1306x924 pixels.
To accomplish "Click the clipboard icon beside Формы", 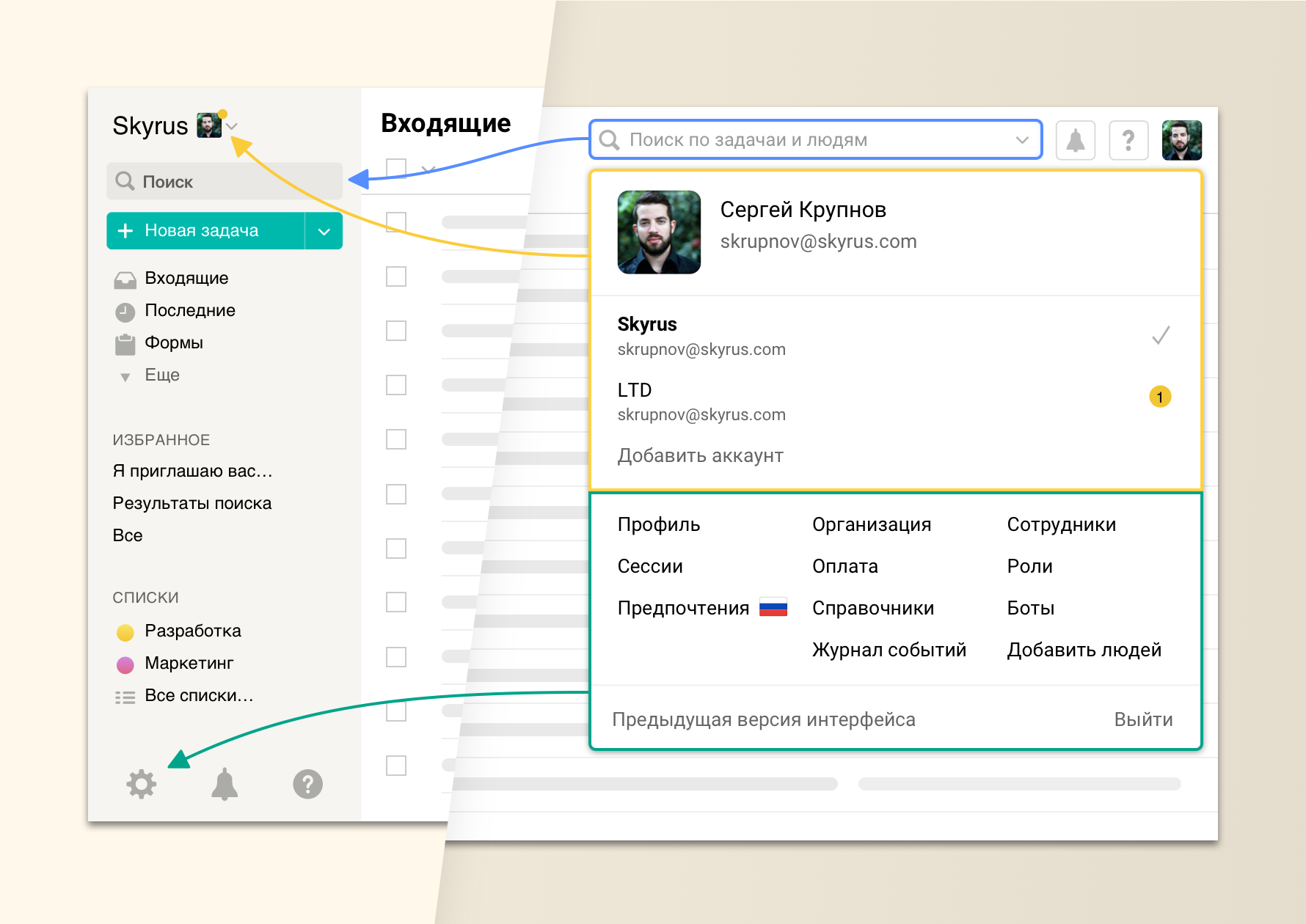I will coord(125,344).
